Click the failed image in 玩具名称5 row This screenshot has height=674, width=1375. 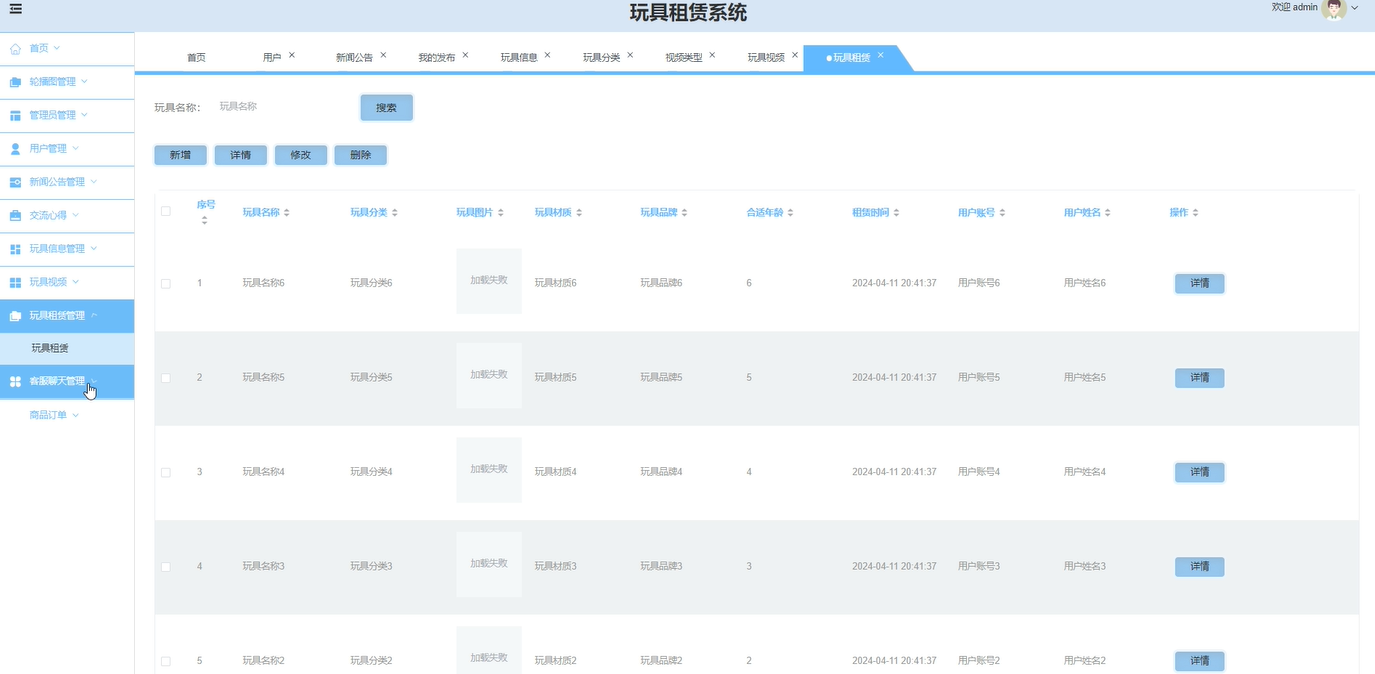489,375
